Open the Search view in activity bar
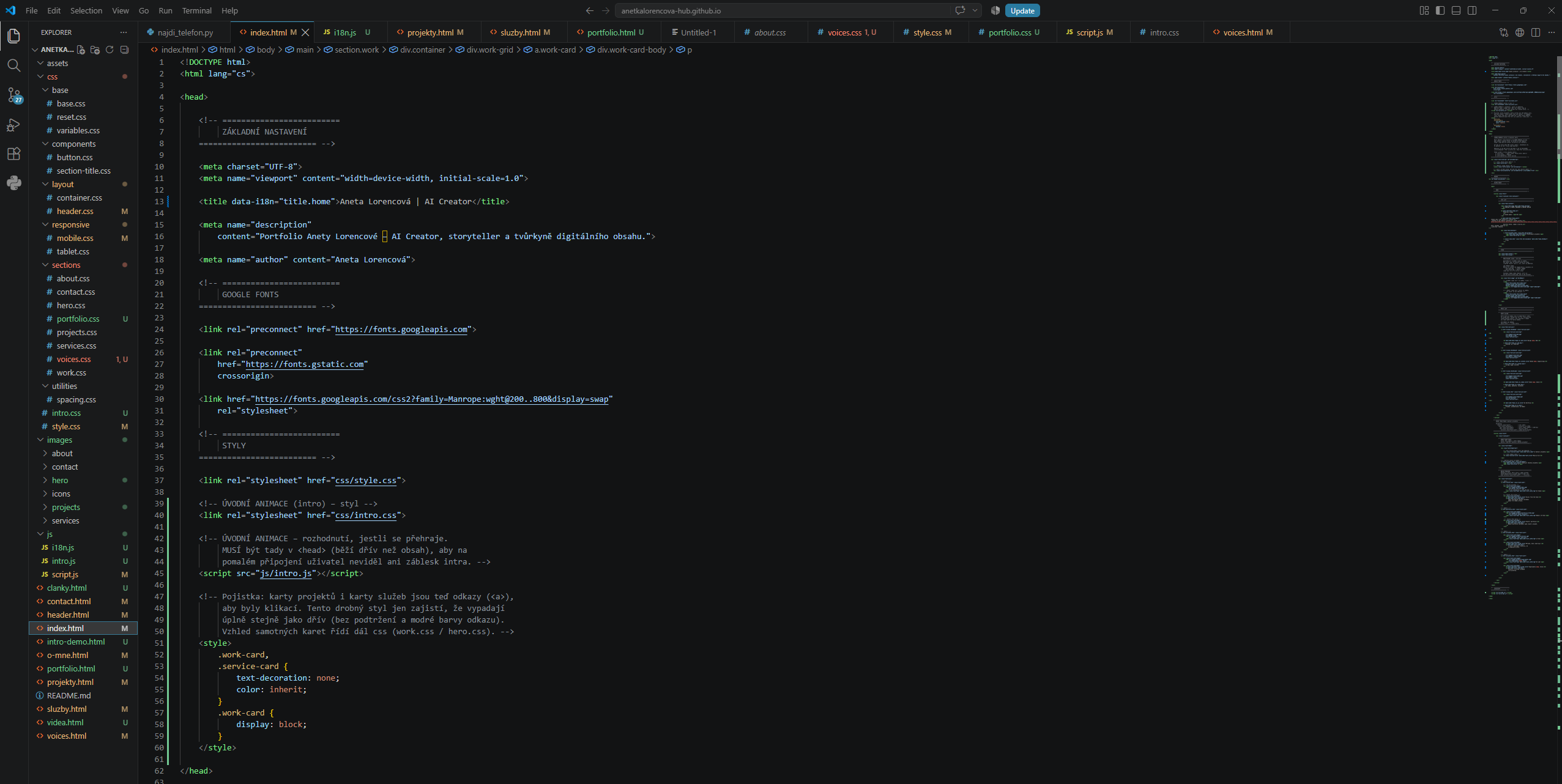1562x784 pixels. tap(13, 65)
